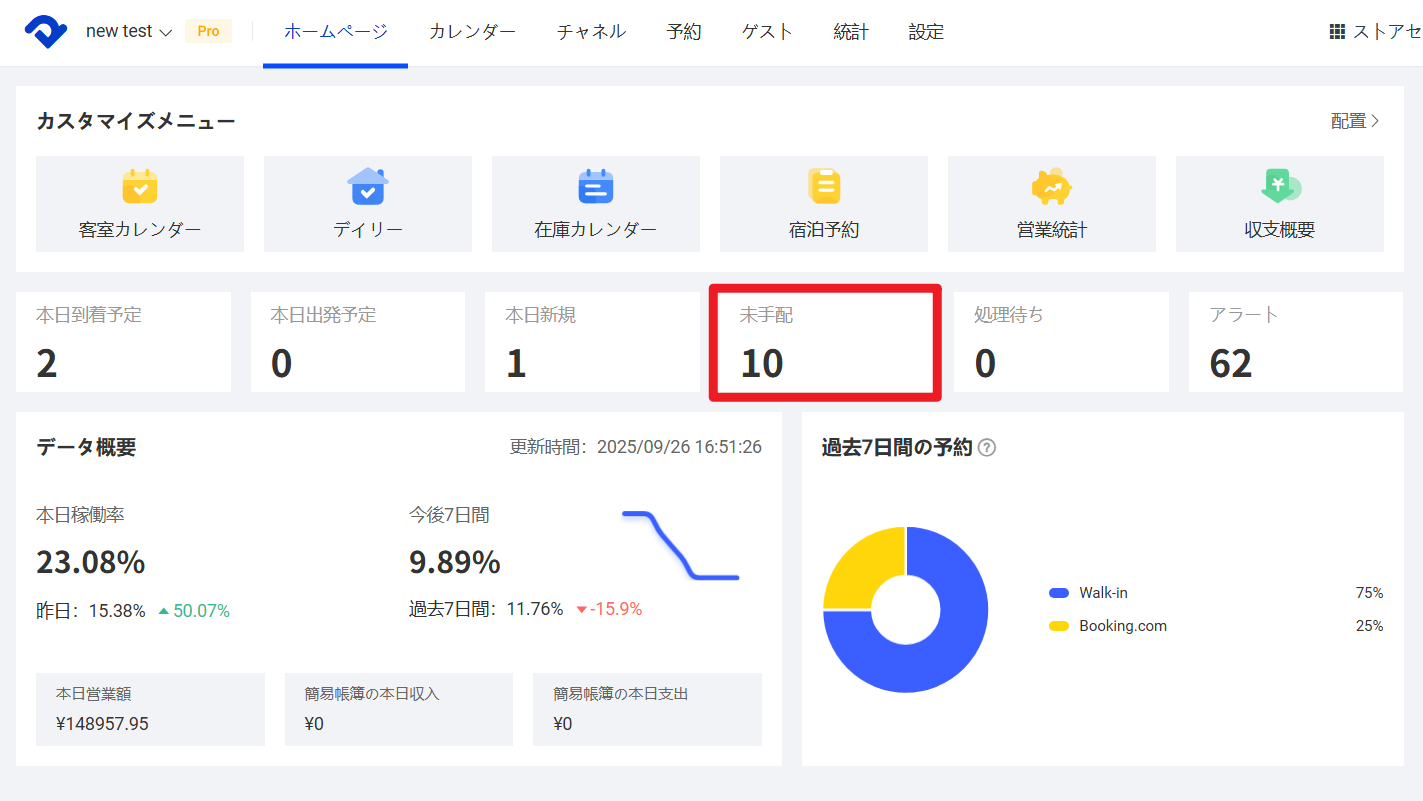
Task: Click the grid icon beside ストア
Action: (x=1337, y=32)
